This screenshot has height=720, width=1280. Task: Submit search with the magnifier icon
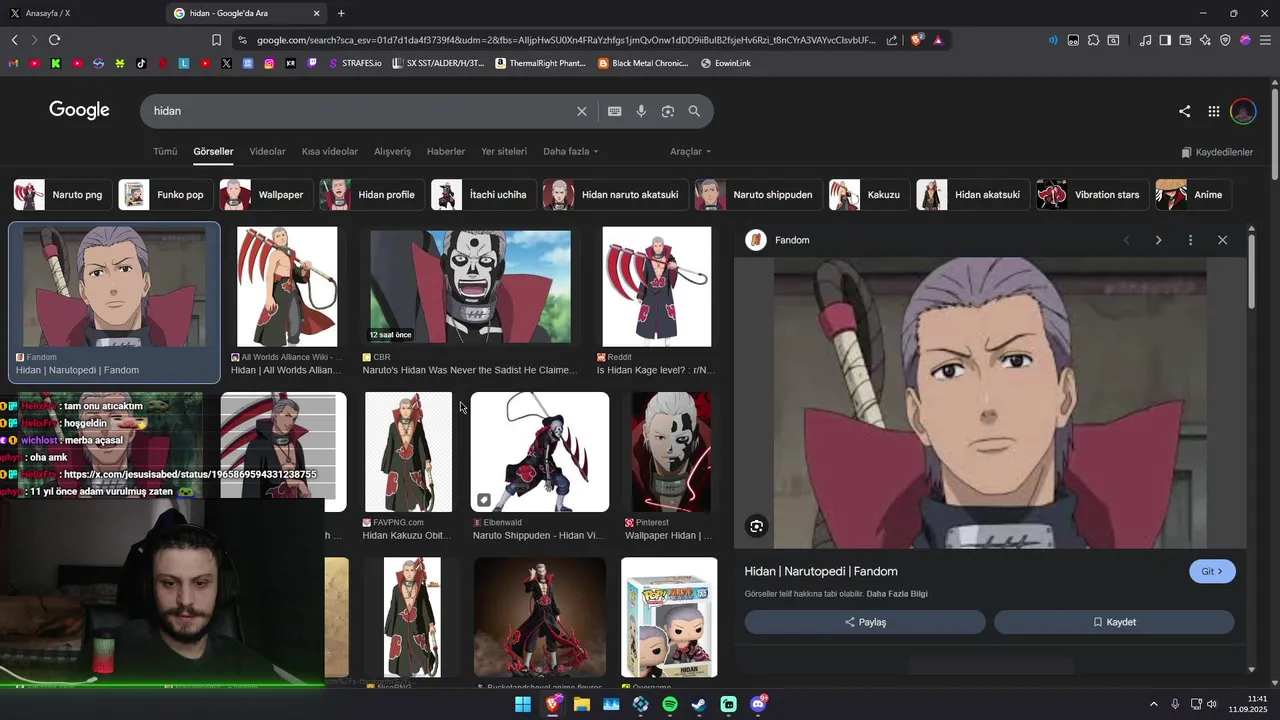pos(694,111)
